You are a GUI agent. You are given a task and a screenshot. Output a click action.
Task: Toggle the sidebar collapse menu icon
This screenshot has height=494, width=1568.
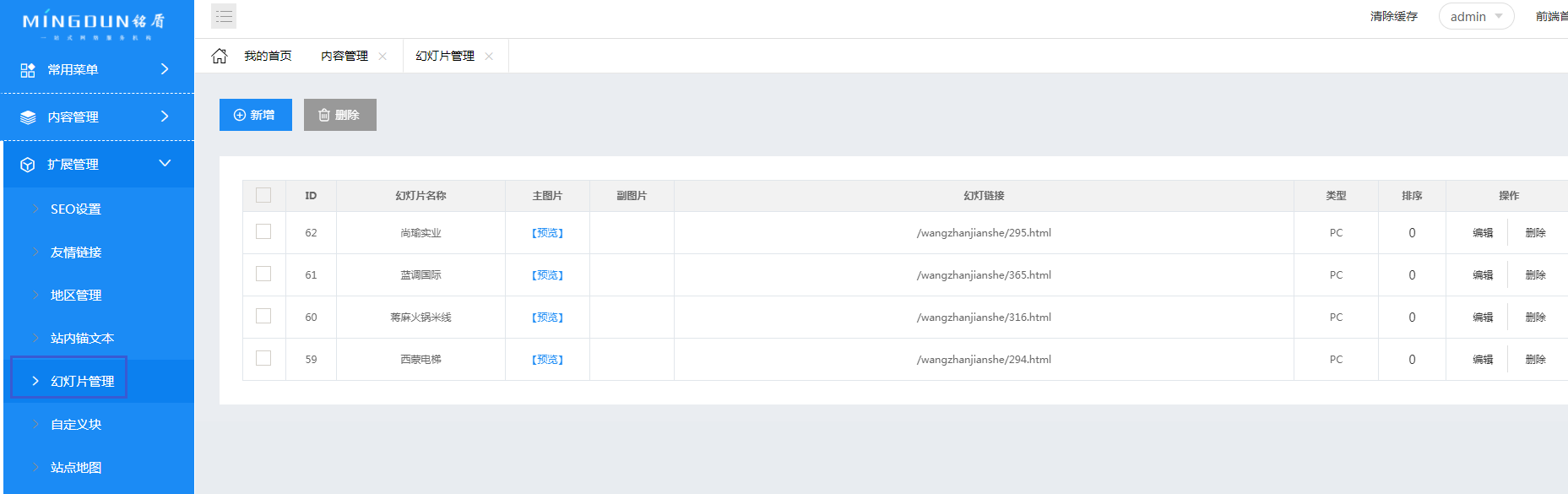pos(224,16)
